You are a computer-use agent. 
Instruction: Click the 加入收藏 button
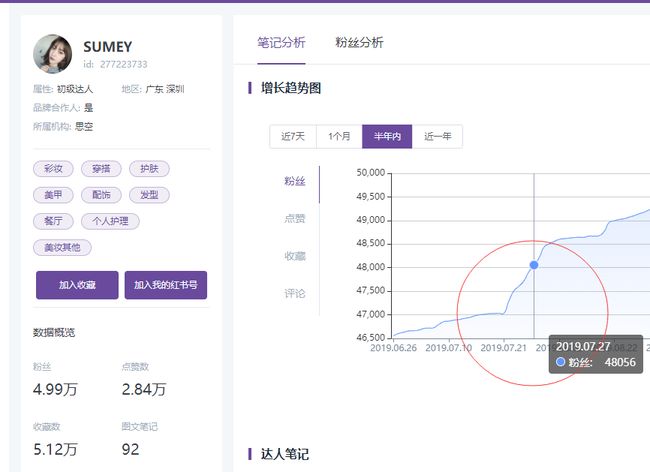point(77,285)
